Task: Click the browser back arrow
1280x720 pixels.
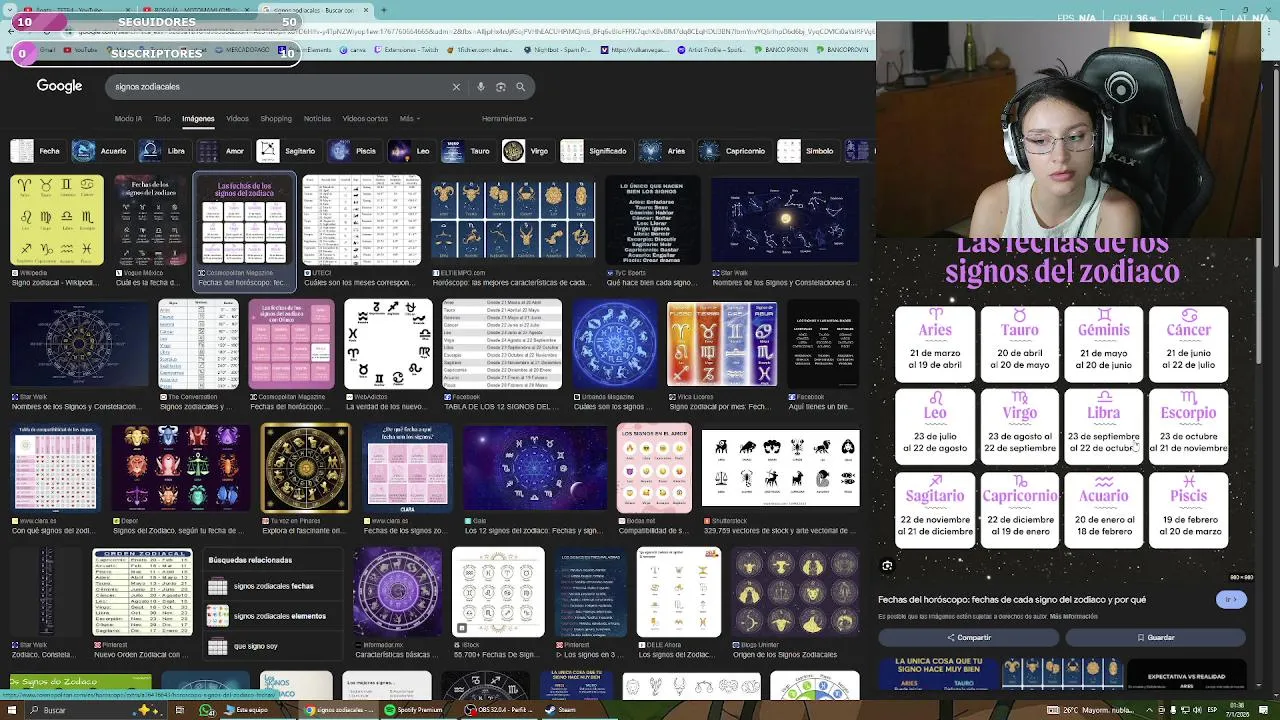Action: (12, 31)
